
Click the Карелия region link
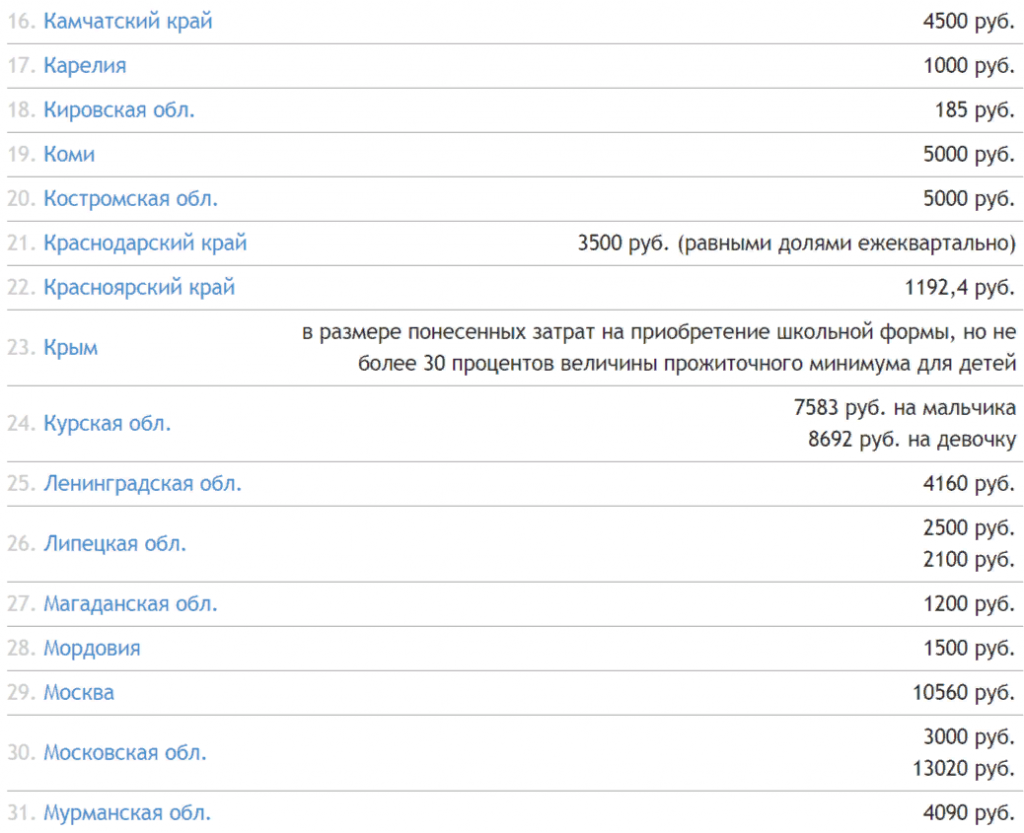85,66
